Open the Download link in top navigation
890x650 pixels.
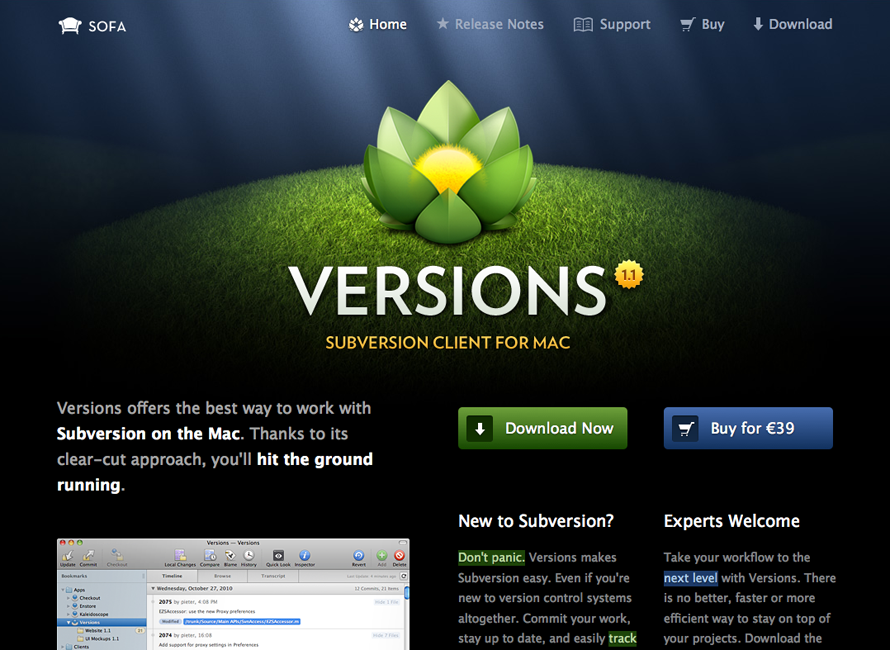click(792, 24)
